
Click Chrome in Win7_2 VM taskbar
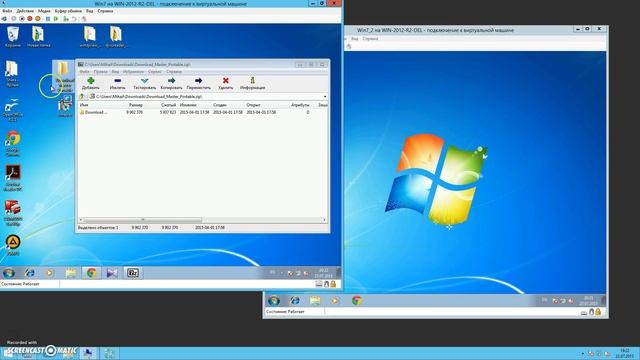point(356,301)
